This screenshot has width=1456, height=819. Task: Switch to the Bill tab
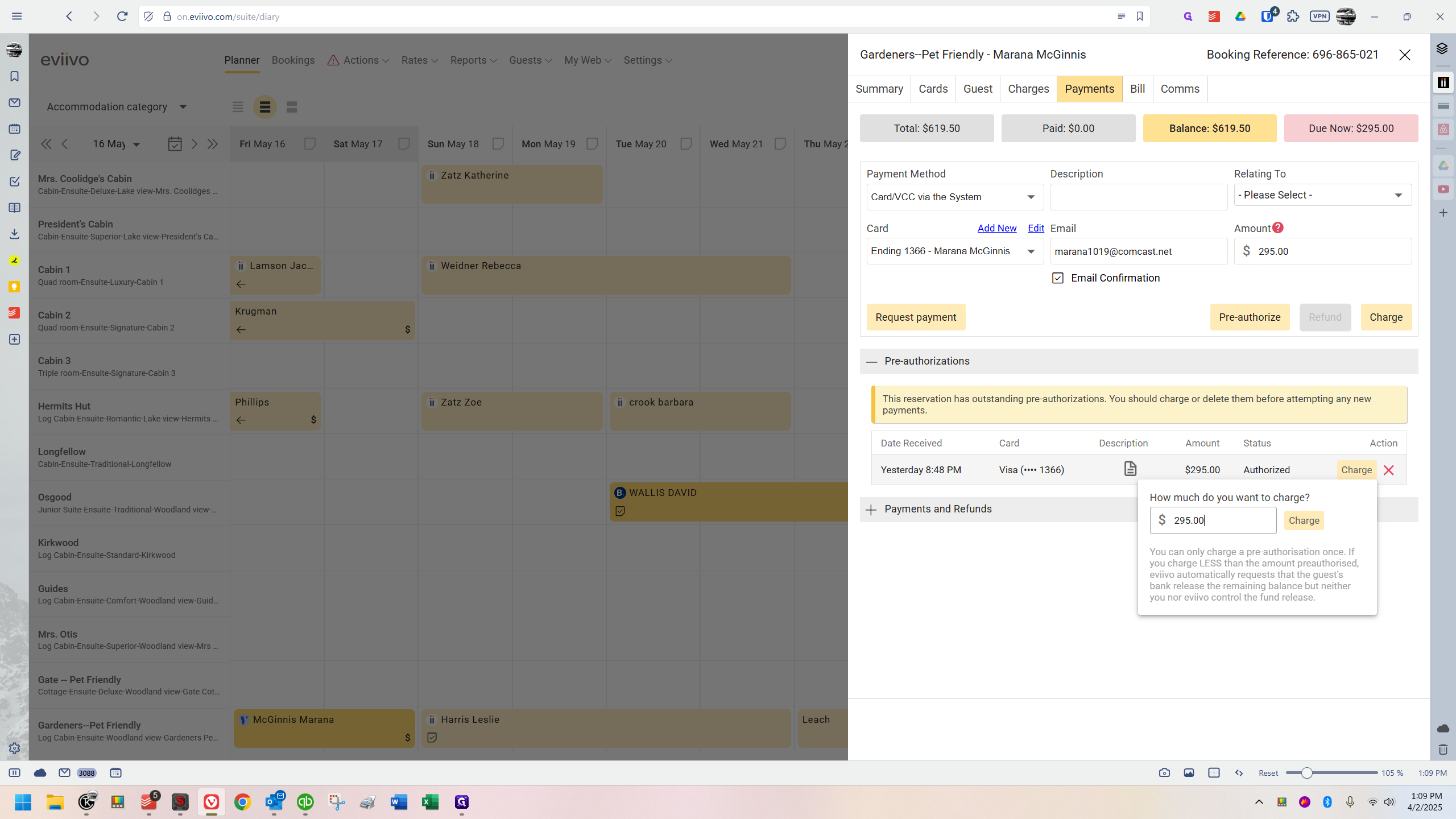(1137, 89)
